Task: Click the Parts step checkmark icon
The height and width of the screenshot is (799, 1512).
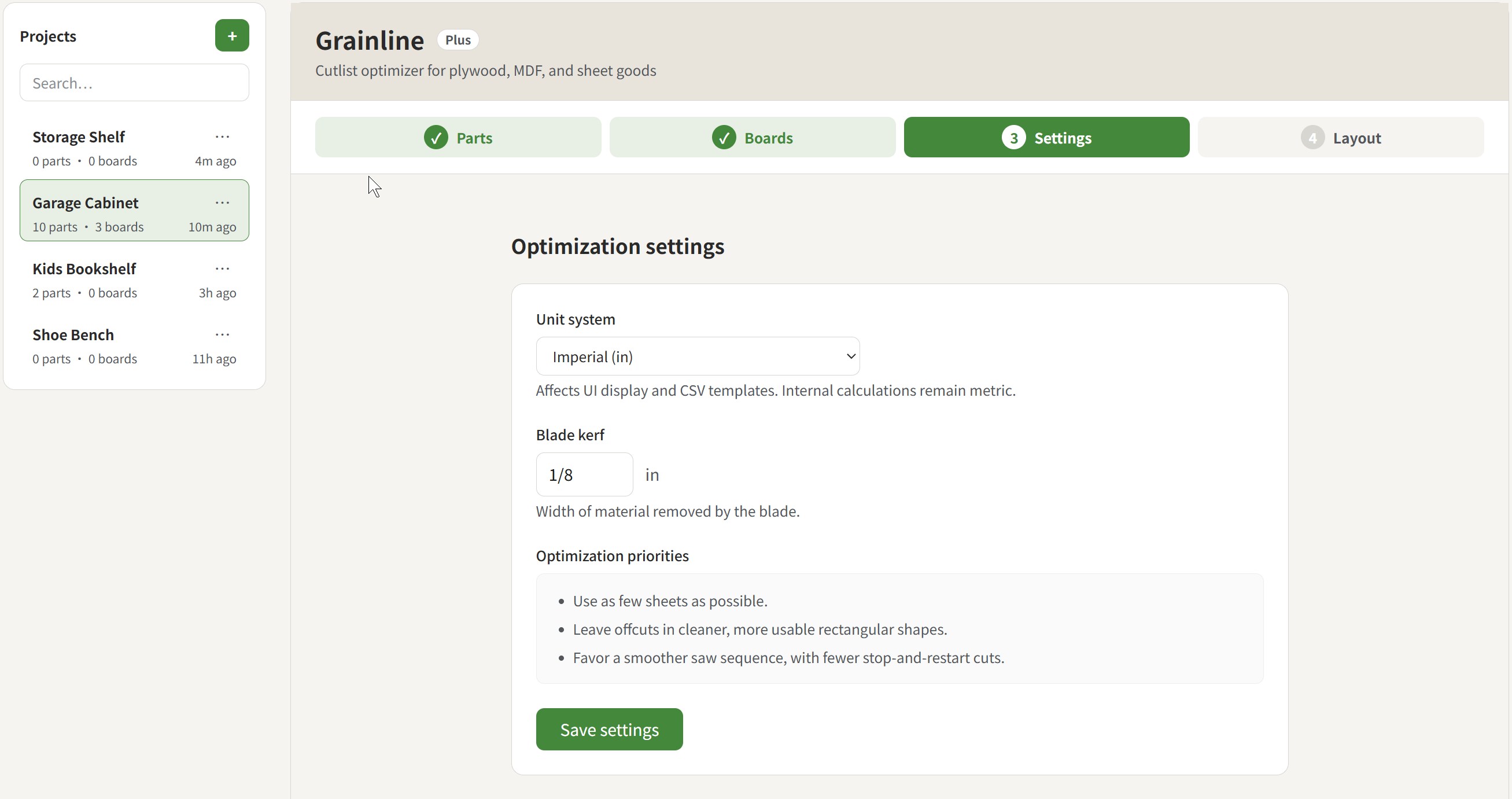Action: [436, 138]
